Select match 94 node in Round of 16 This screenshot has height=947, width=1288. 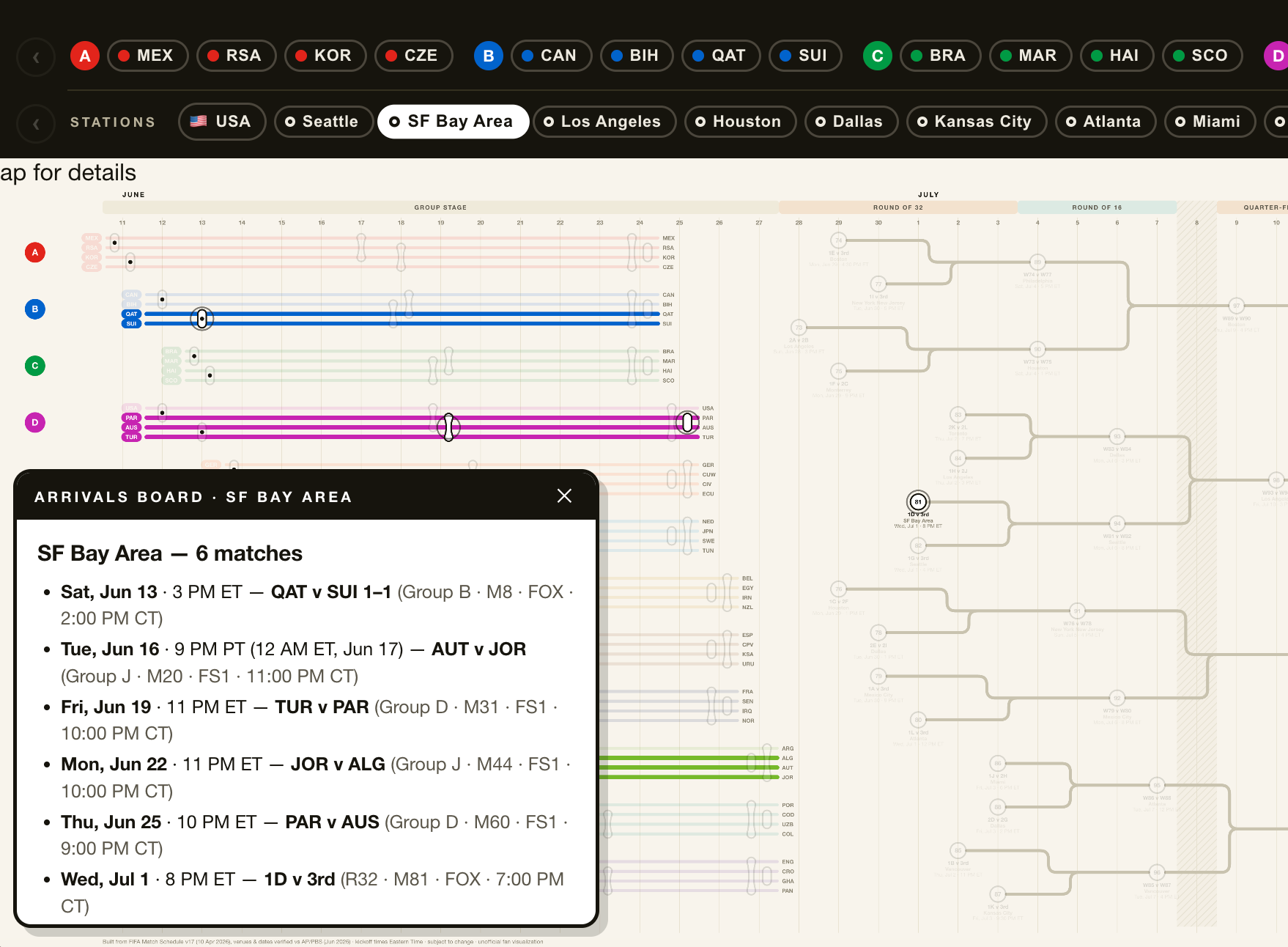pyautogui.click(x=1117, y=523)
